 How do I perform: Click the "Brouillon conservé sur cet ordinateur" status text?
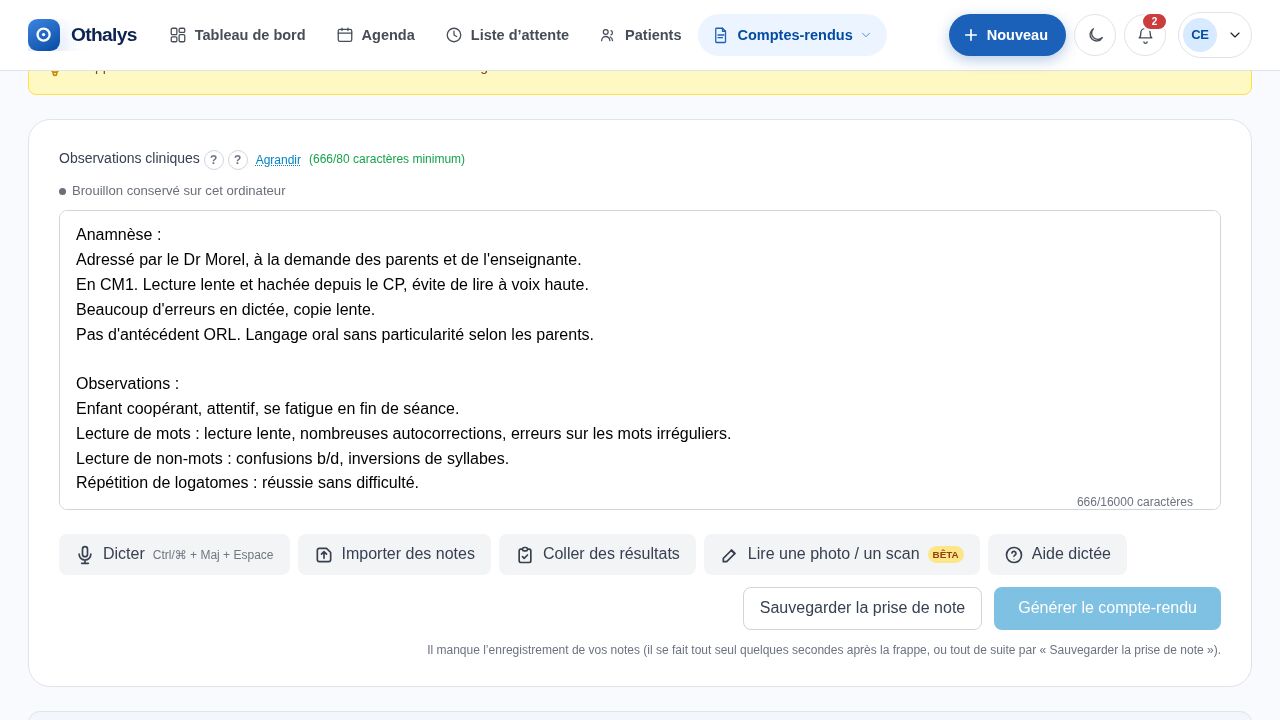(x=178, y=191)
